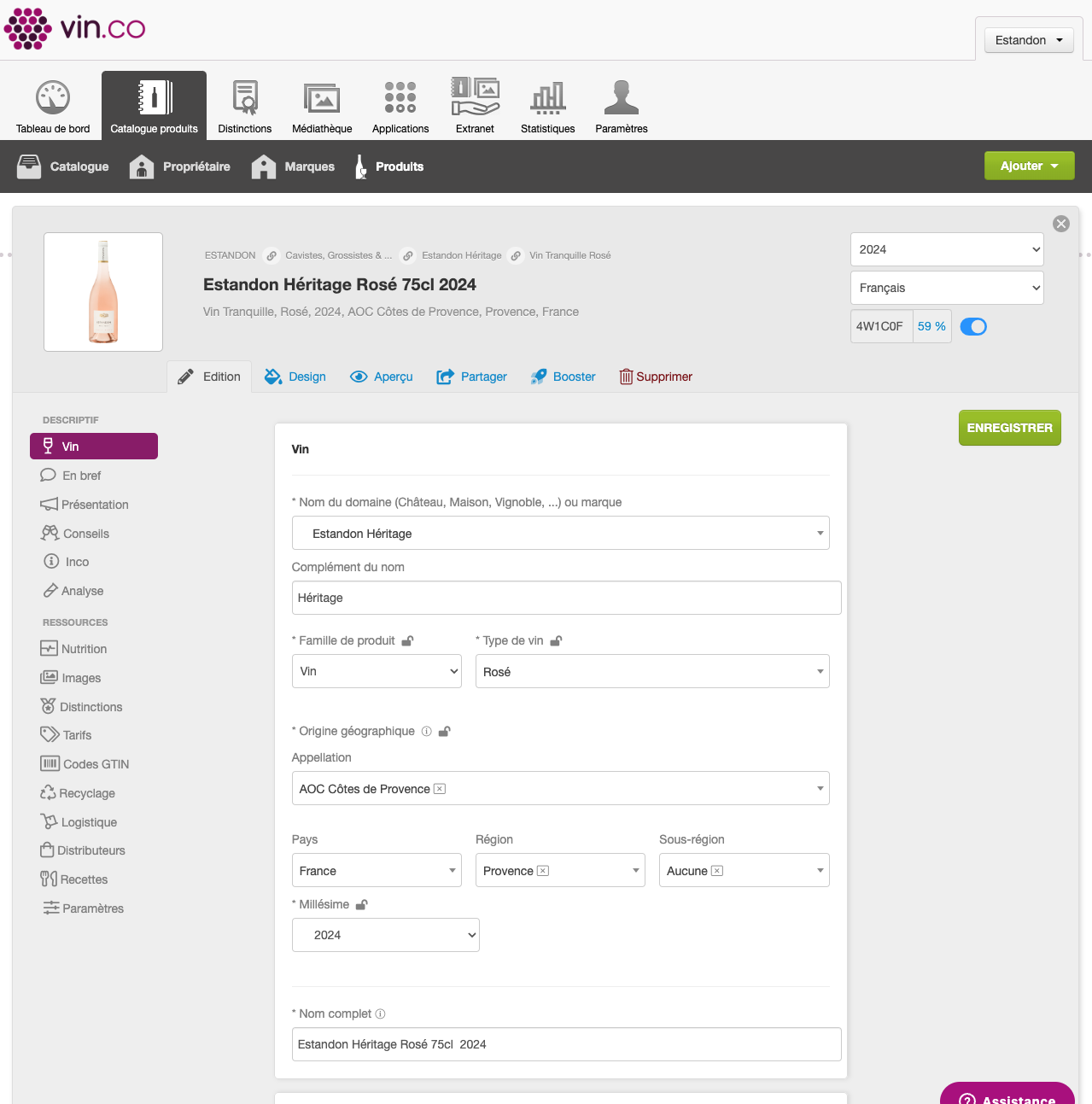This screenshot has width=1092, height=1104.
Task: Click the lock icon next to Millésime
Action: [x=362, y=905]
